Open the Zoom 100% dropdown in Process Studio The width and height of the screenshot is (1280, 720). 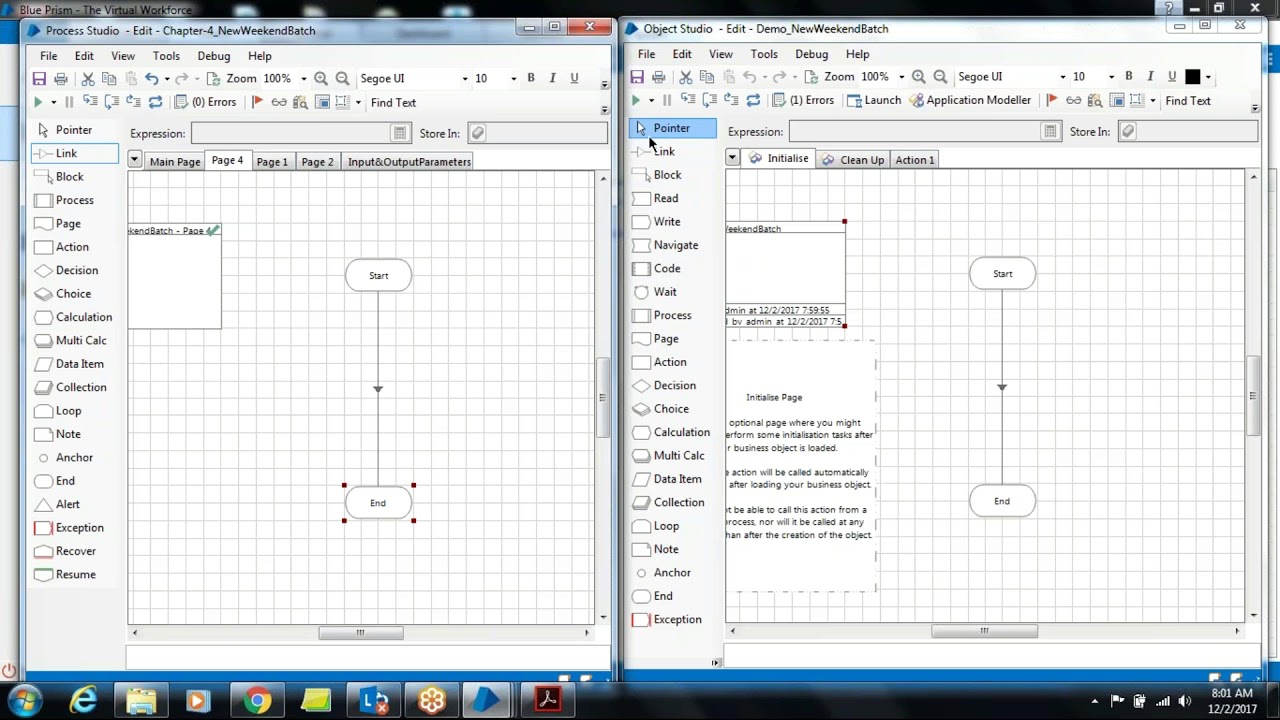tap(303, 79)
